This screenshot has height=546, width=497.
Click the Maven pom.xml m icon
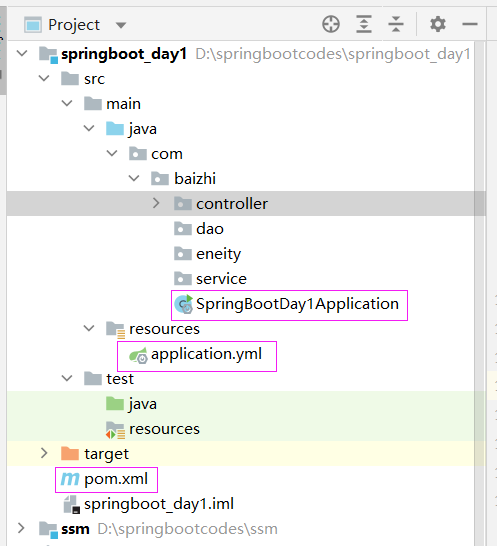click(70, 479)
